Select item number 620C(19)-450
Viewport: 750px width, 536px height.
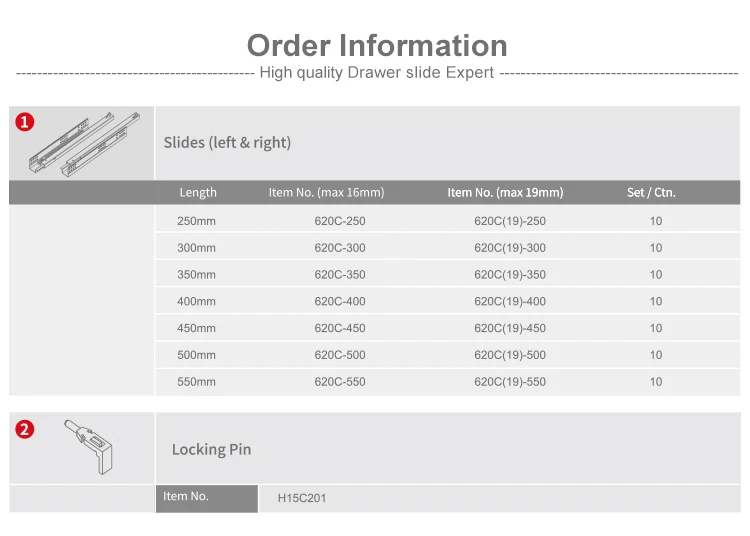pos(510,329)
